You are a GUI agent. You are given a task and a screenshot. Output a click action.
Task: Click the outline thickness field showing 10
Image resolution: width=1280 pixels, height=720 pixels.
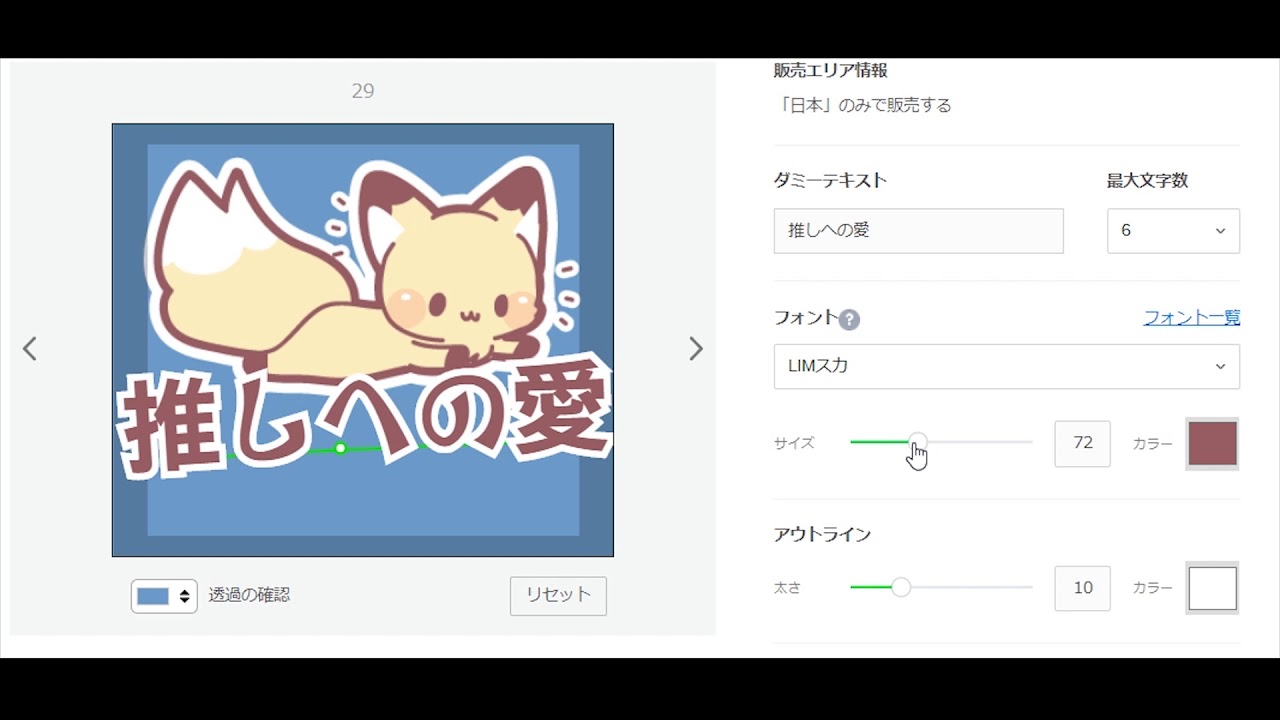tap(1082, 588)
